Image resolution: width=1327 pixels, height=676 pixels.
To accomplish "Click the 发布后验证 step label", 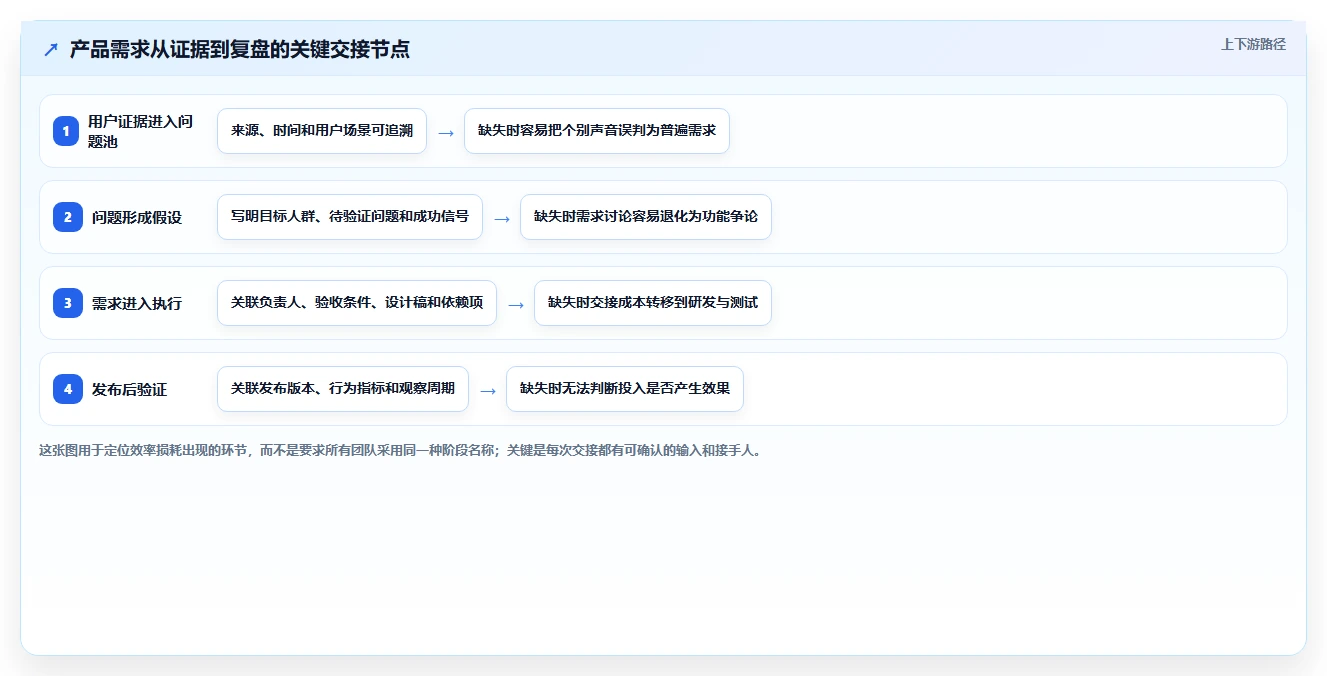I will click(130, 389).
